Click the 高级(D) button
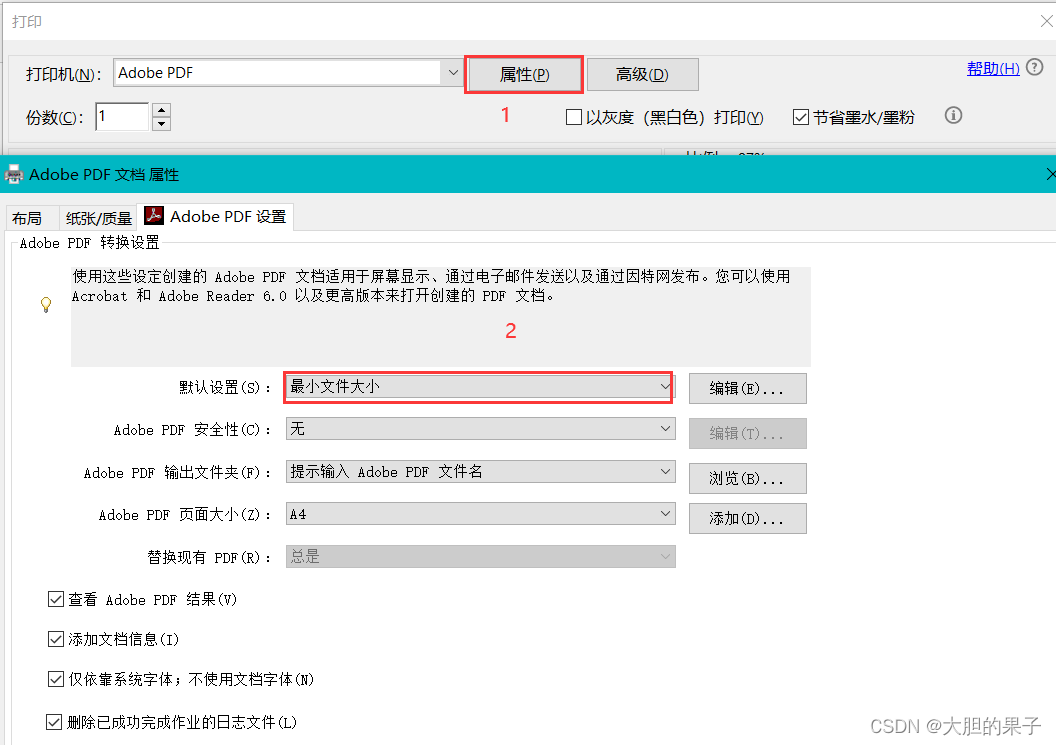This screenshot has width=1056, height=745. click(642, 74)
